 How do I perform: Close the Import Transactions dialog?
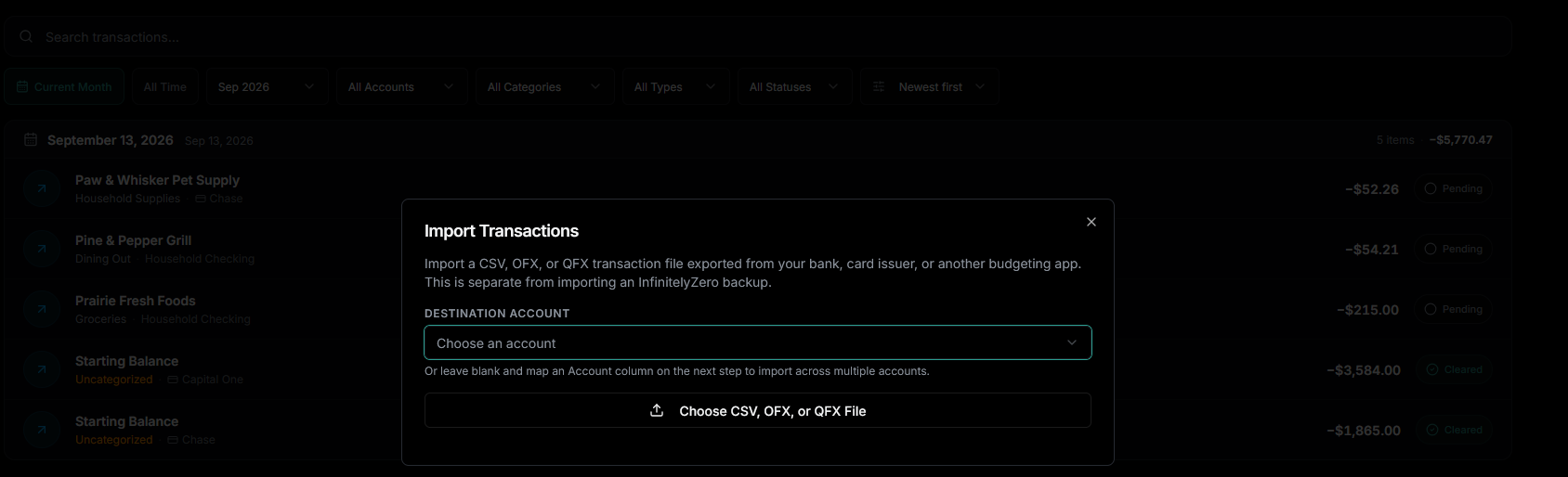coord(1091,222)
